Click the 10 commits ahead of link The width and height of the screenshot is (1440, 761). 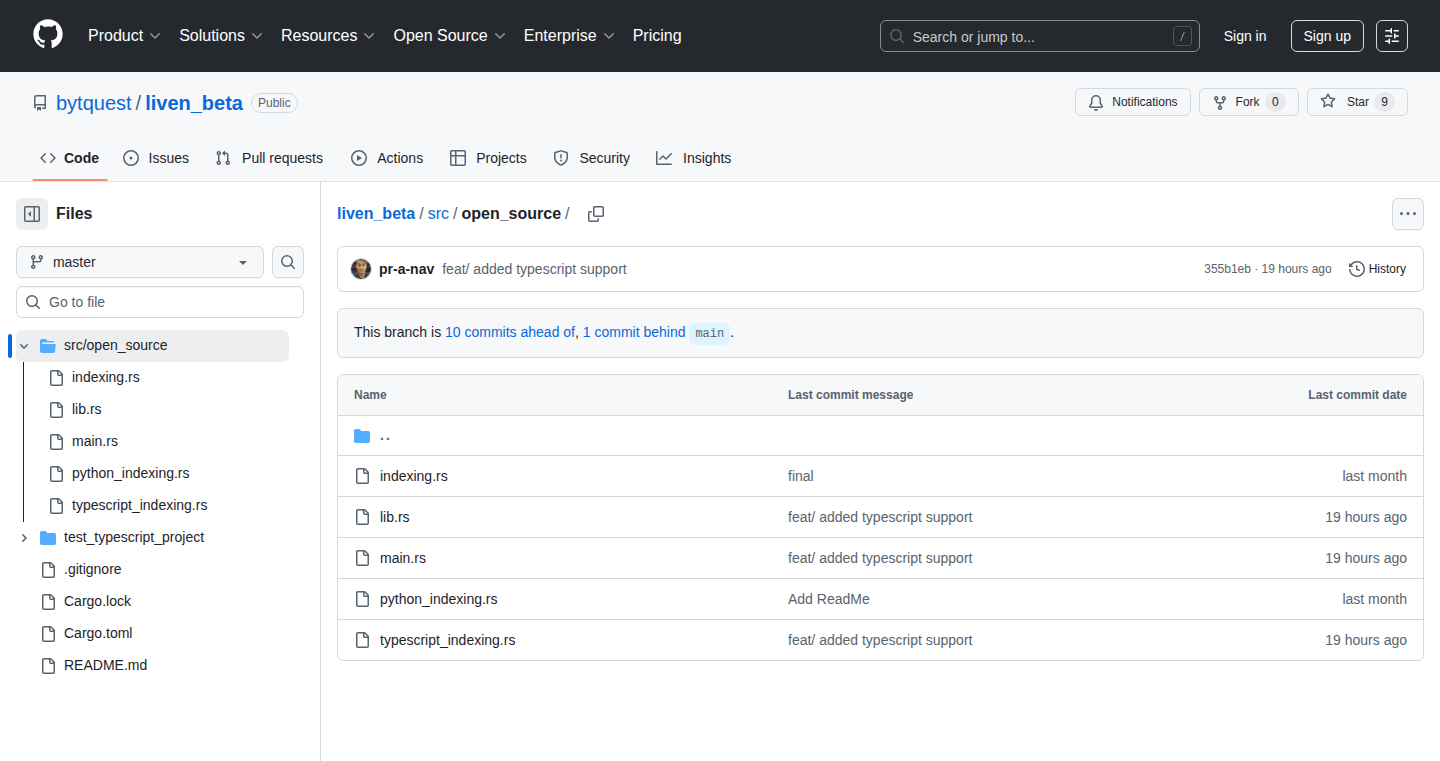(x=510, y=332)
